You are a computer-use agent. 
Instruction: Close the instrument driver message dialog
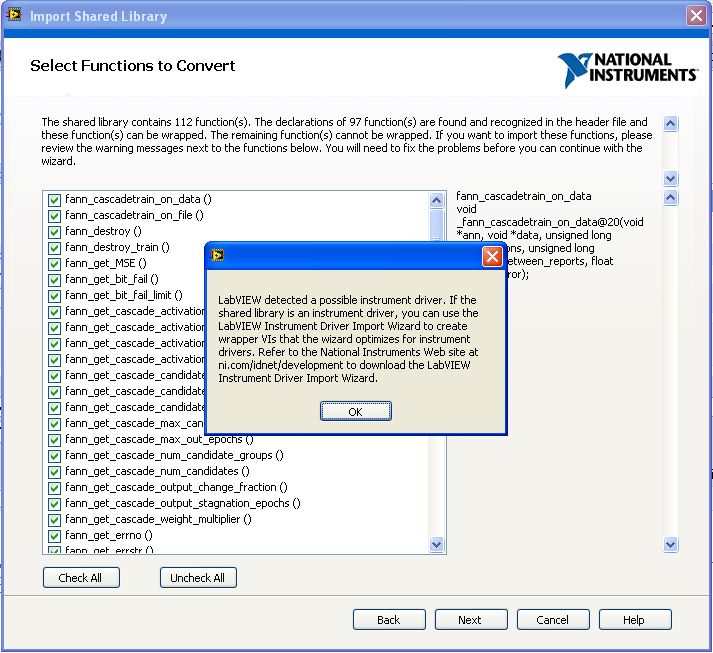point(492,256)
